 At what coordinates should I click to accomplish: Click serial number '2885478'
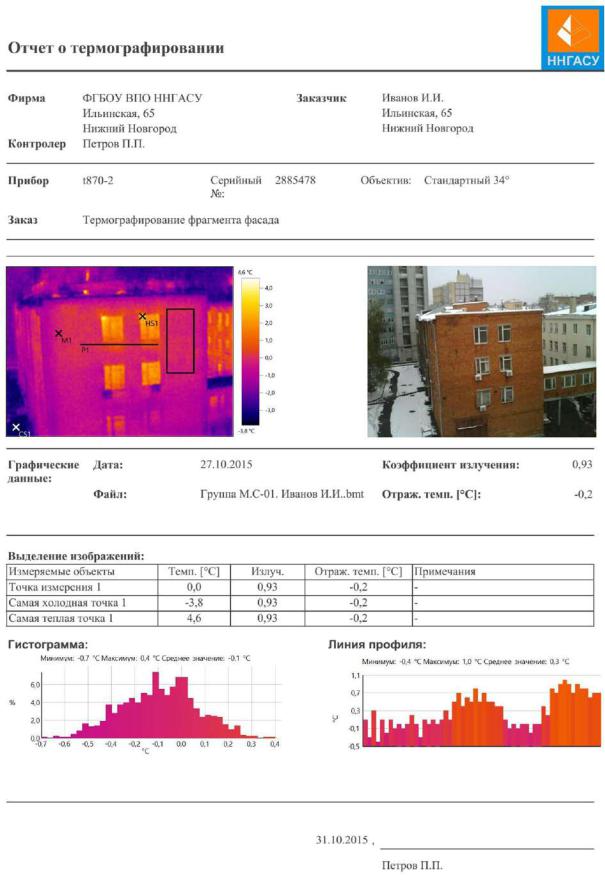pos(295,180)
